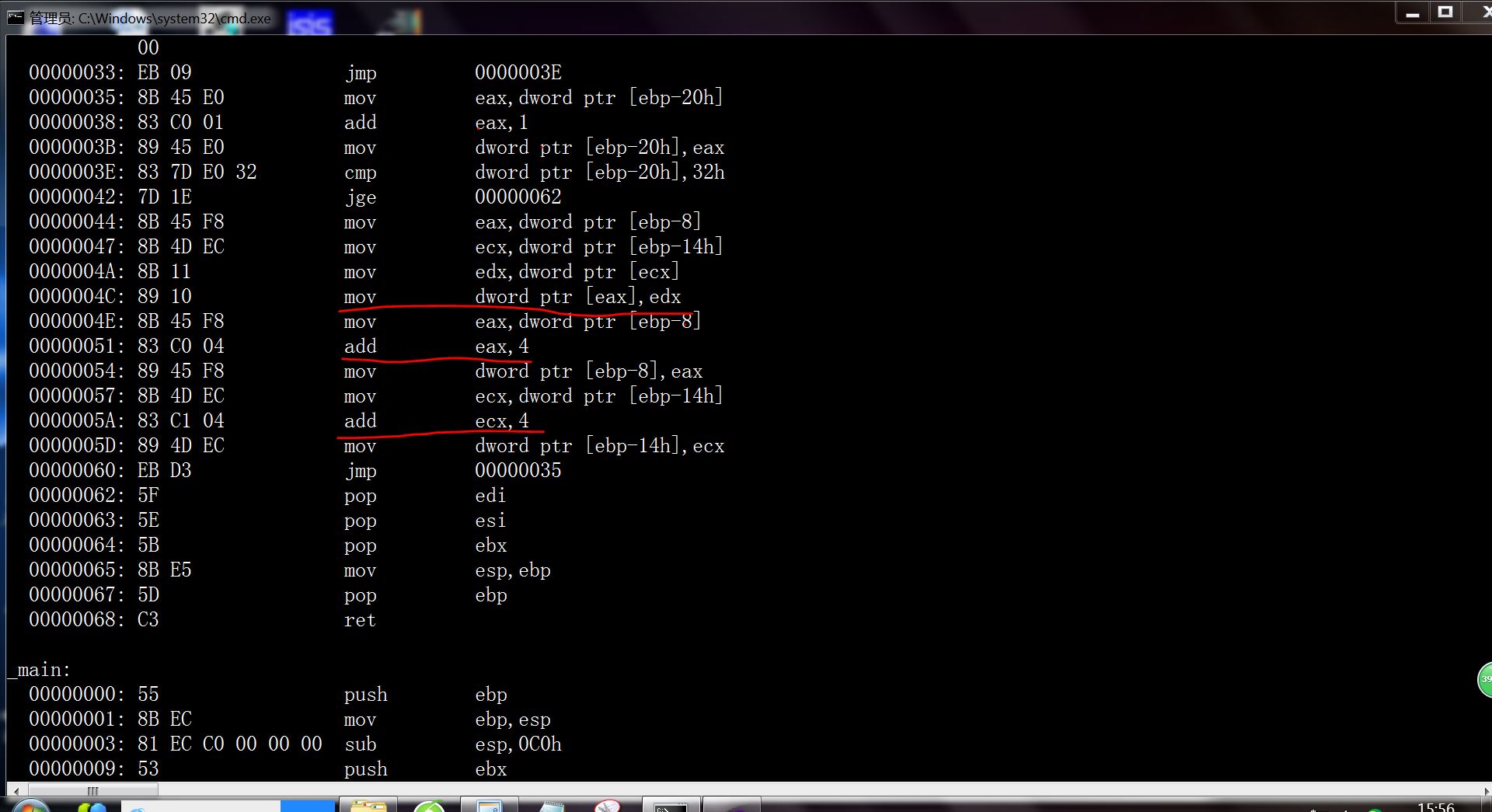1492x812 pixels.
Task: Click bytes 'EB D3' at address 00000060
Action: coord(165,471)
